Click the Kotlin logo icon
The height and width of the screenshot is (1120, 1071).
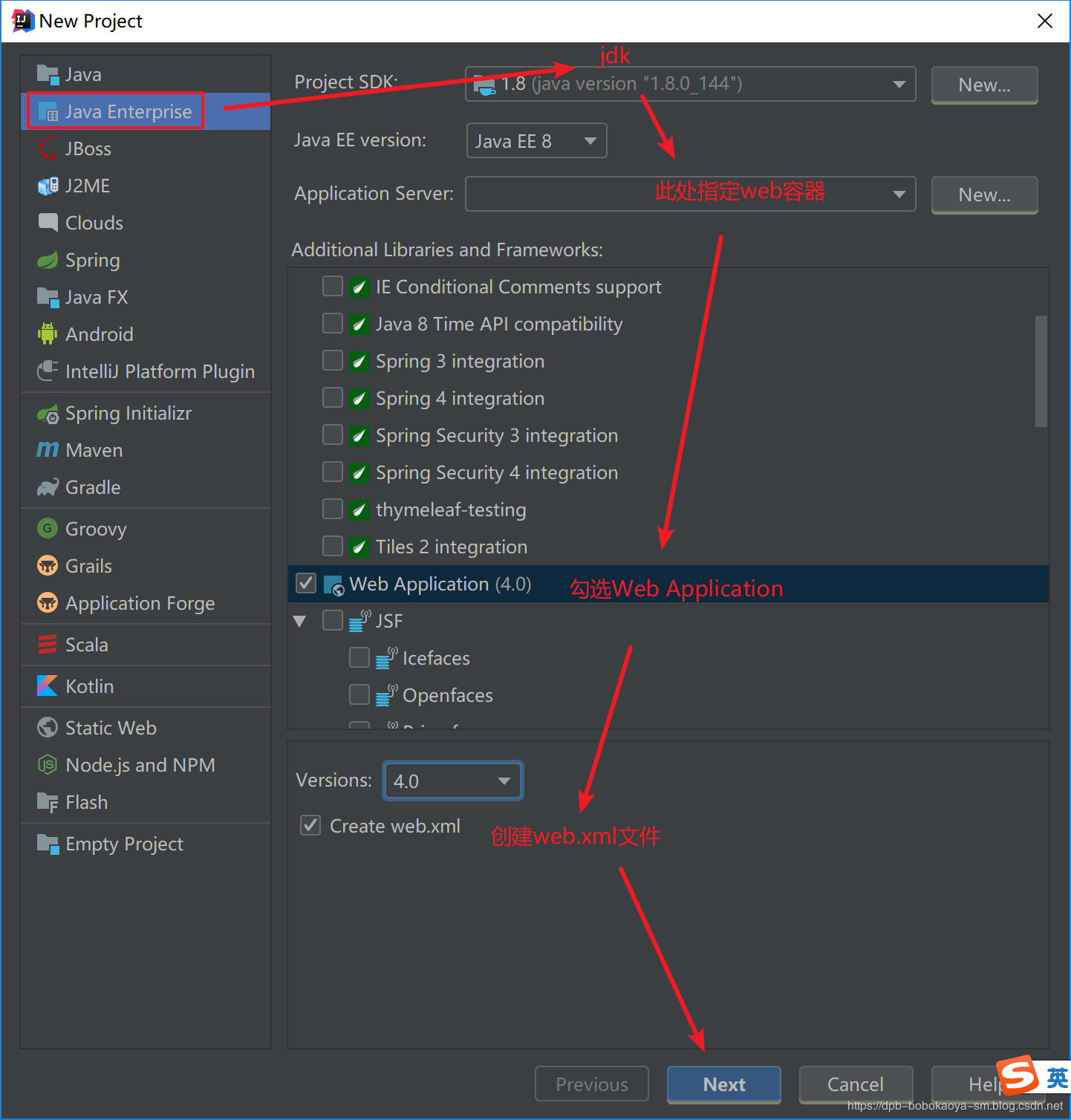click(x=48, y=686)
